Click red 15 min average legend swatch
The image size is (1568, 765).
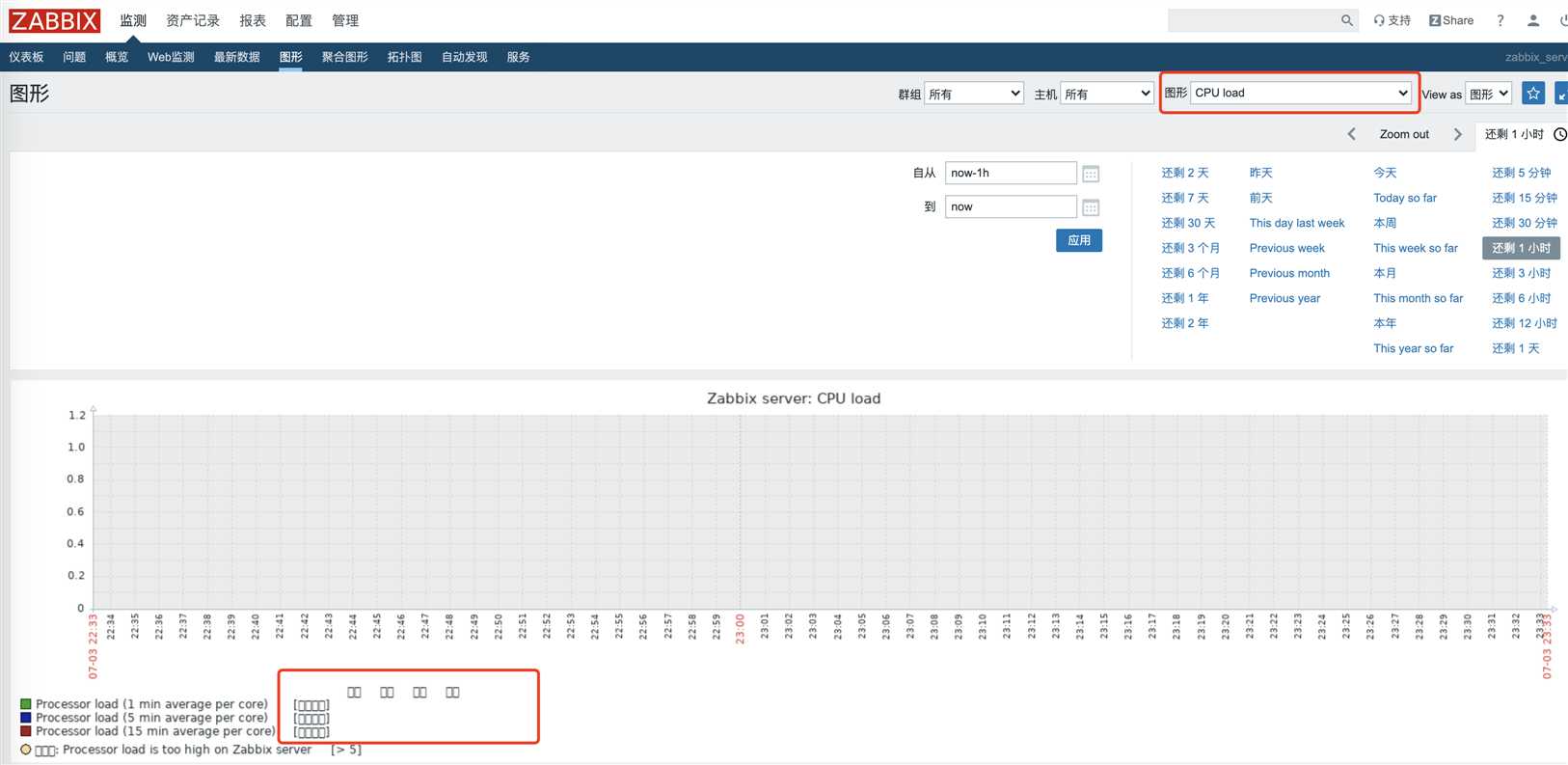click(x=26, y=731)
